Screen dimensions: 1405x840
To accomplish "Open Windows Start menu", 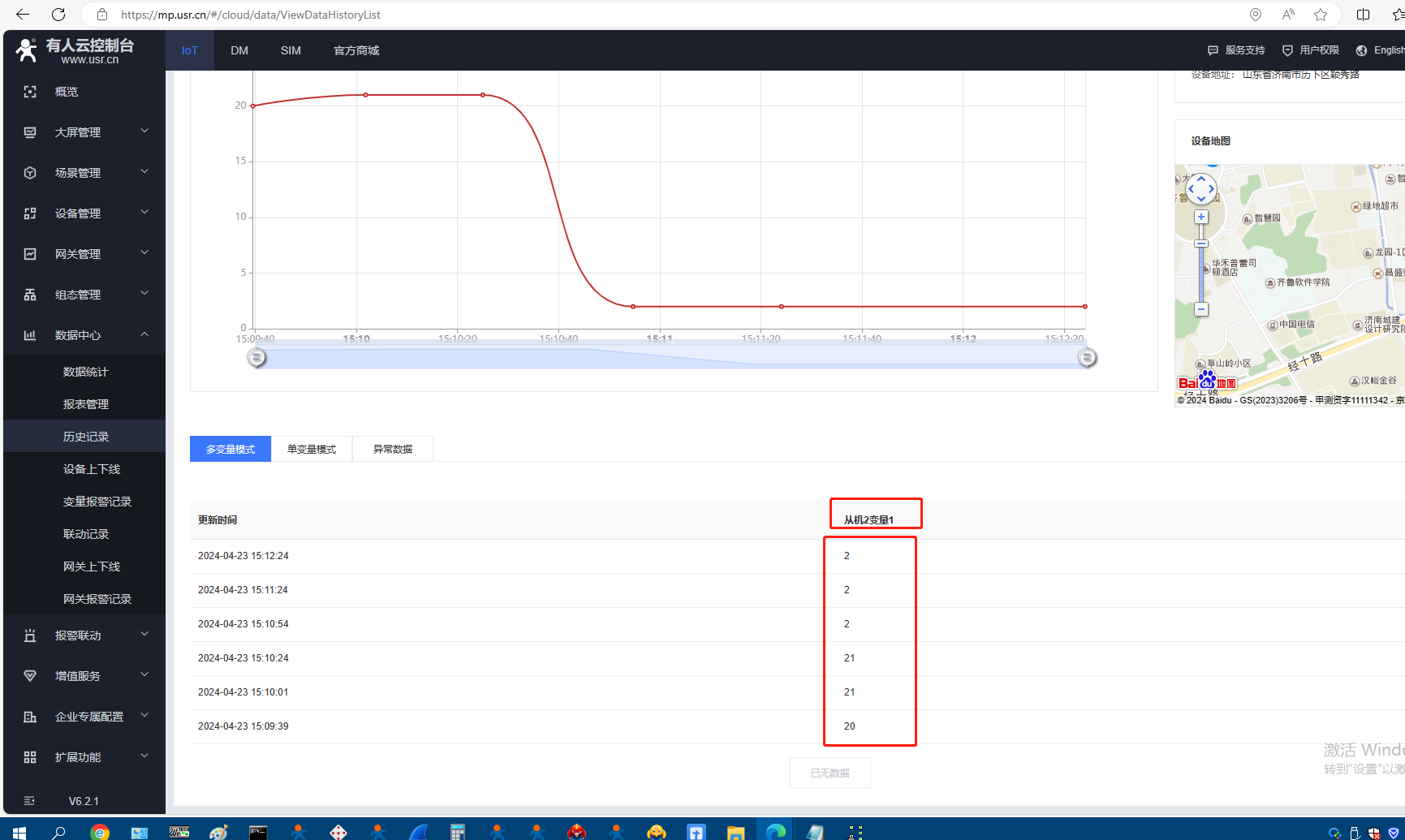I will pos(19,832).
